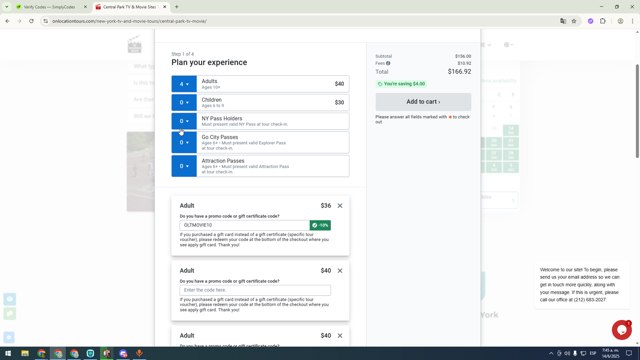Open the Attraction Passes quantity dropdown
Image resolution: width=640 pixels, height=360 pixels.
[x=184, y=166]
